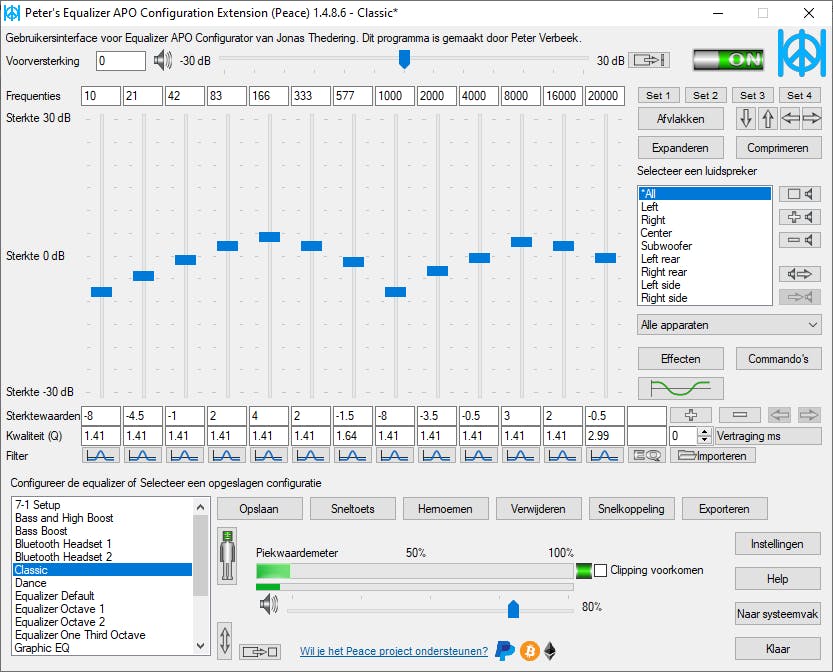The image size is (833, 672).
Task: Click the filter type icon under 10 Hz
Action: click(x=100, y=455)
